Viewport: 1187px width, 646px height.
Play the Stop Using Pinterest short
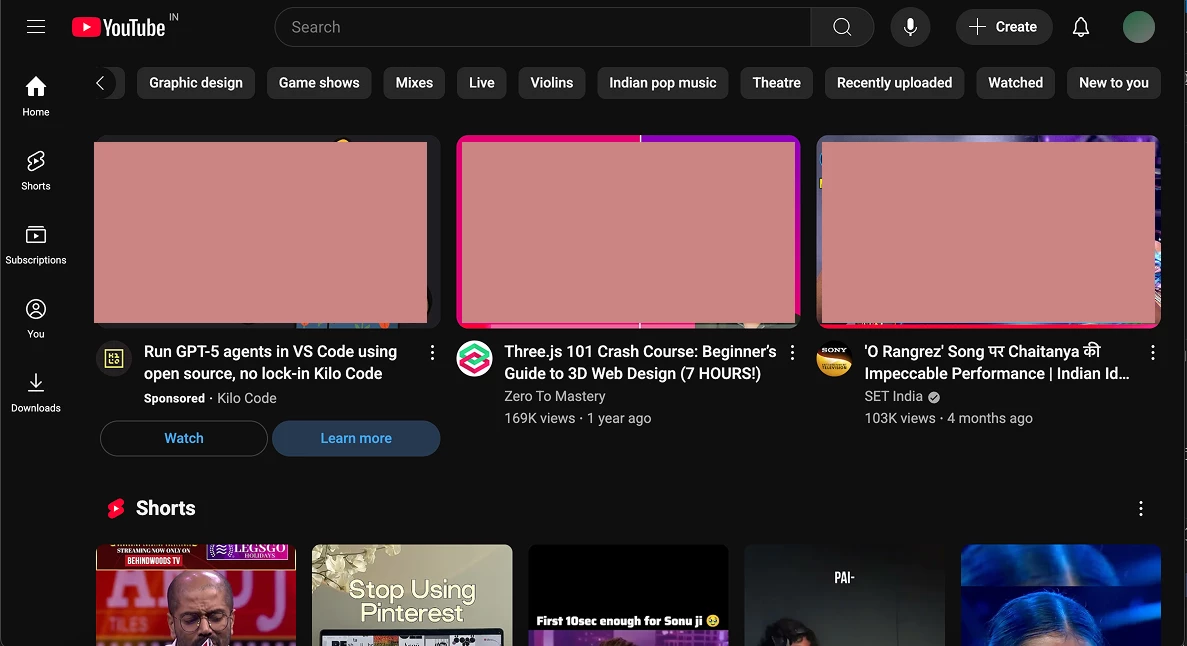[412, 595]
